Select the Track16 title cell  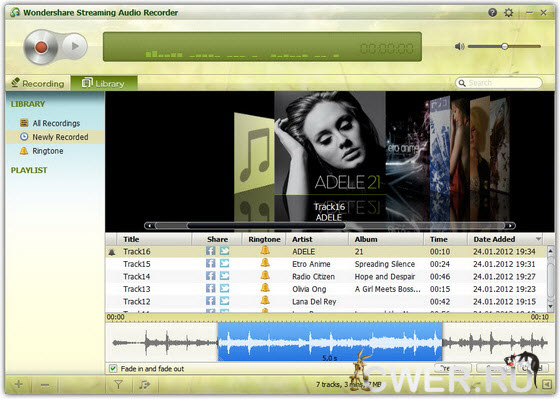point(137,252)
